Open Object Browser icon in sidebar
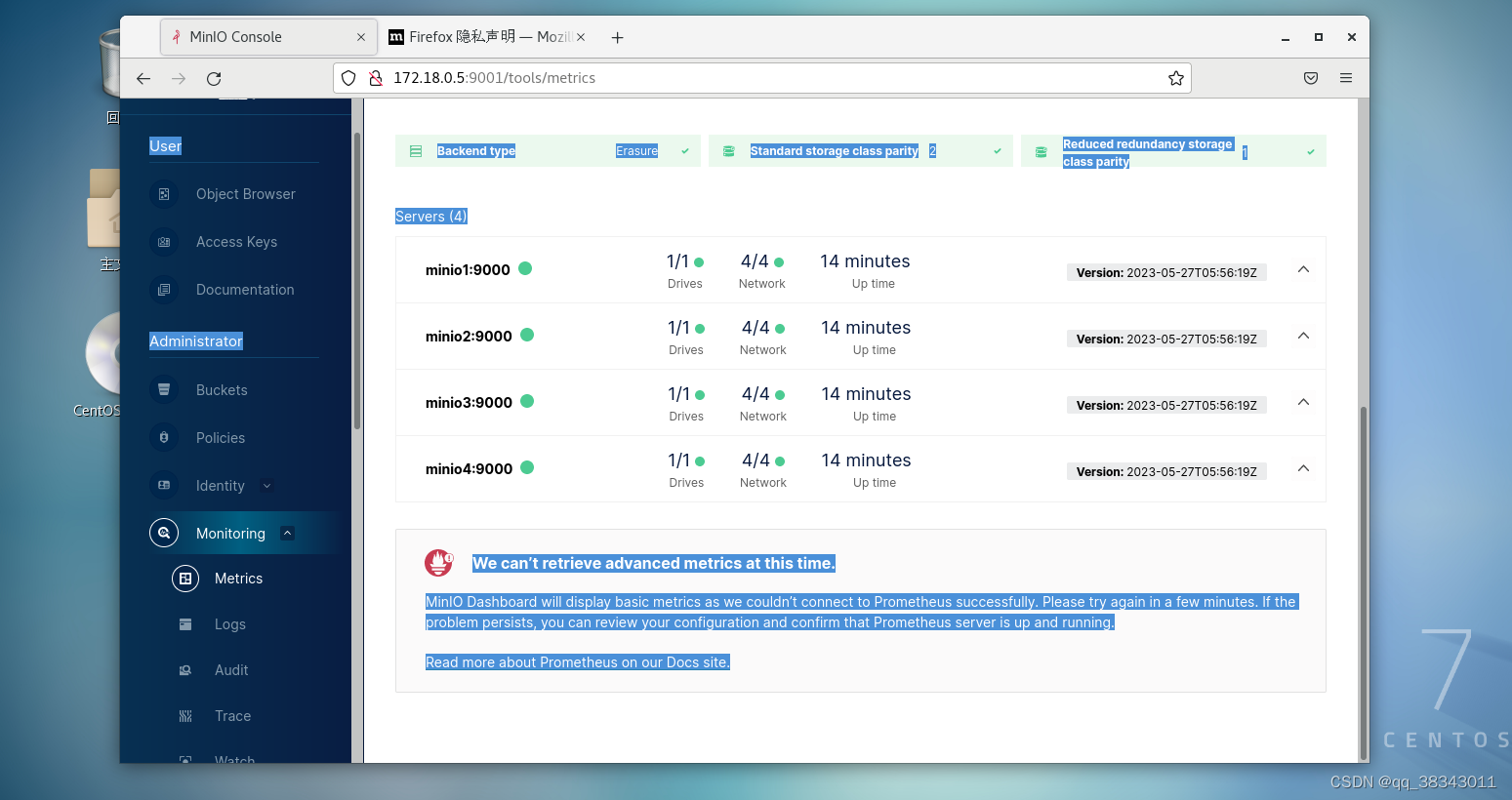 pyautogui.click(x=164, y=194)
